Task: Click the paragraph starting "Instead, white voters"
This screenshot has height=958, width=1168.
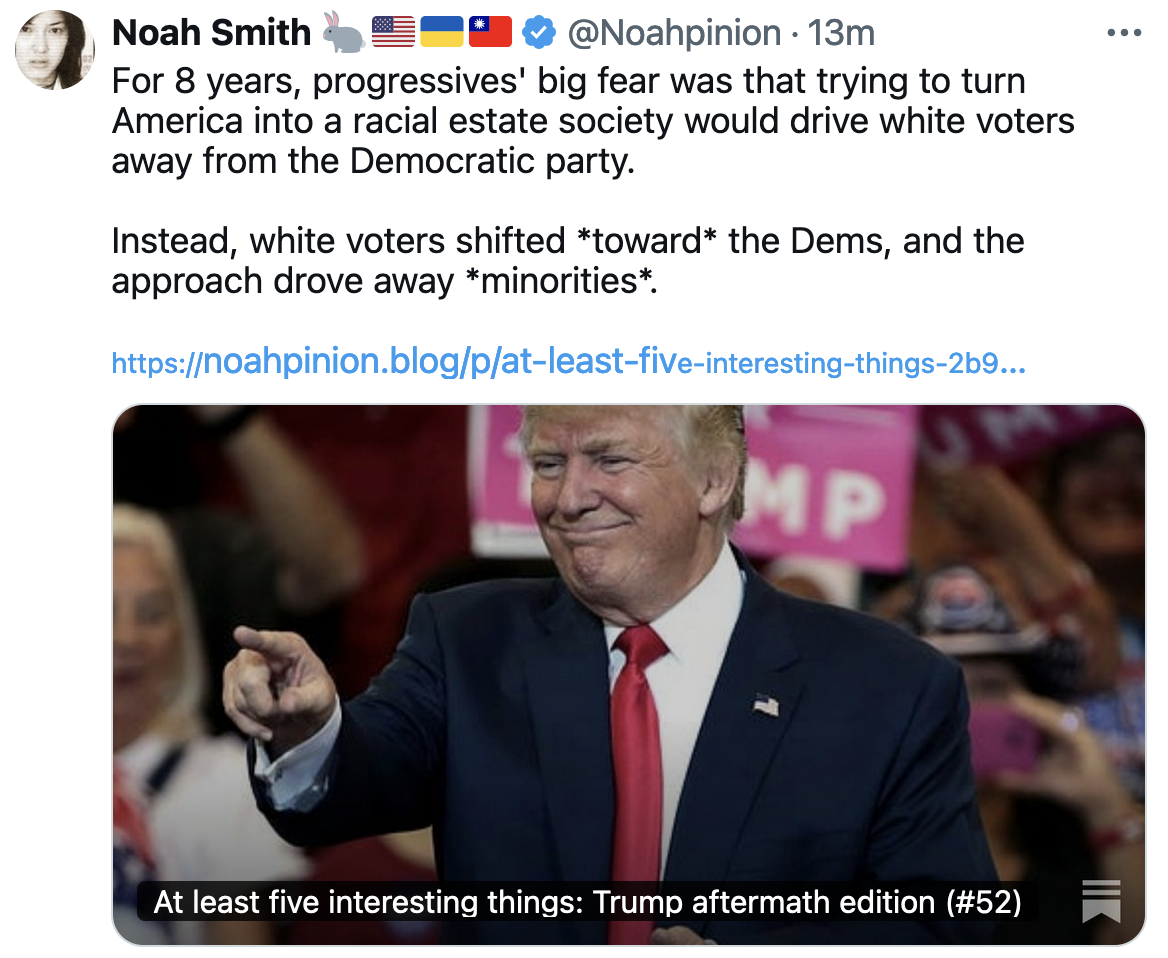Action: coord(568,261)
